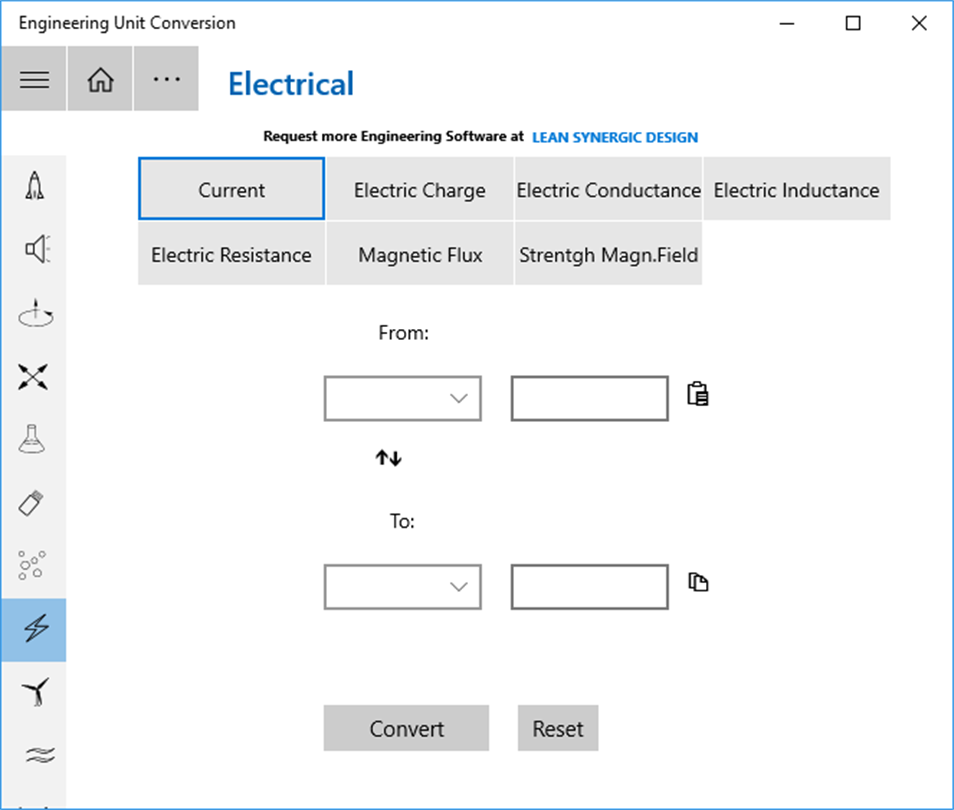
Task: Open the three-dots more options menu
Action: [x=166, y=79]
